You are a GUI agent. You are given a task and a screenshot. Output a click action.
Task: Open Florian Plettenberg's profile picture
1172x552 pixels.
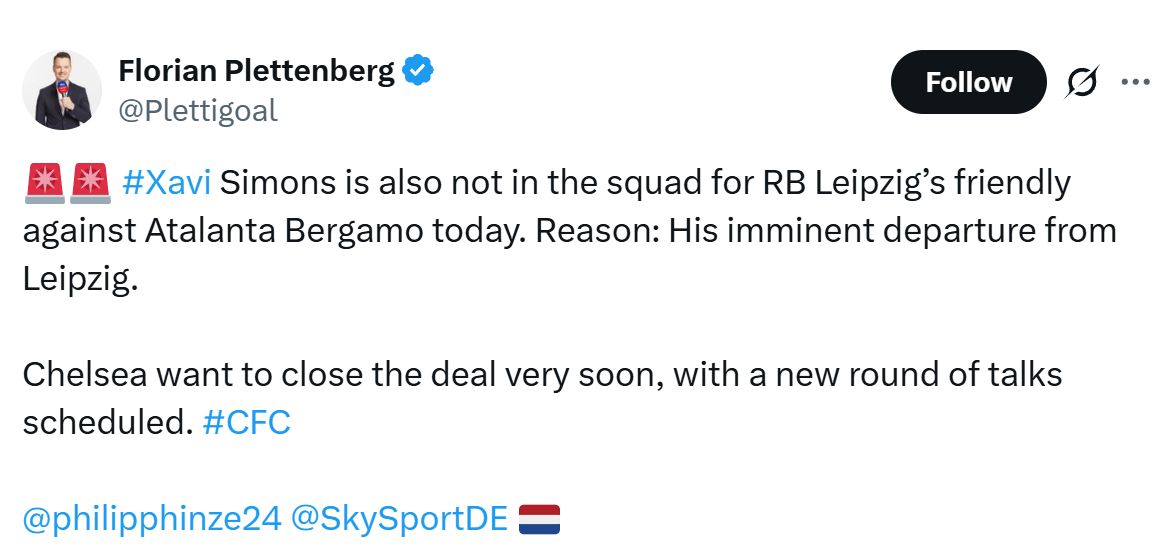[x=62, y=90]
